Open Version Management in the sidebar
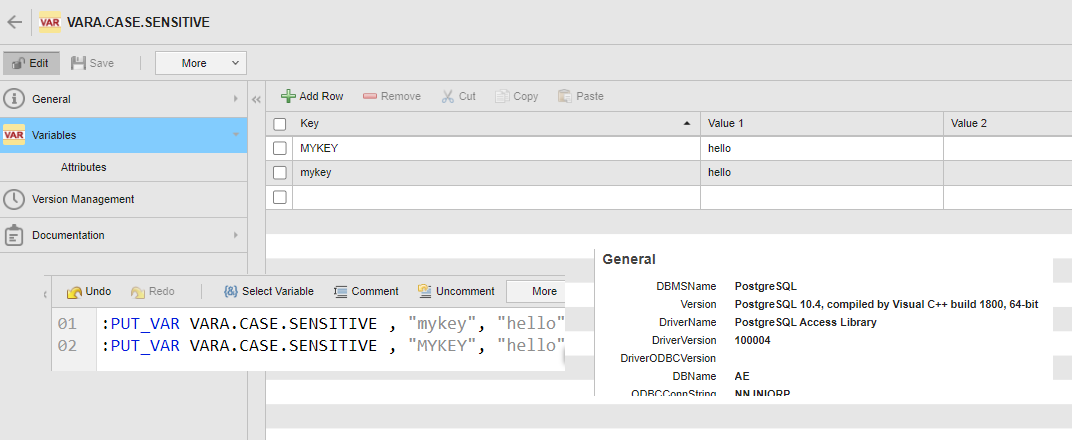1072x440 pixels. pyautogui.click(x=123, y=200)
